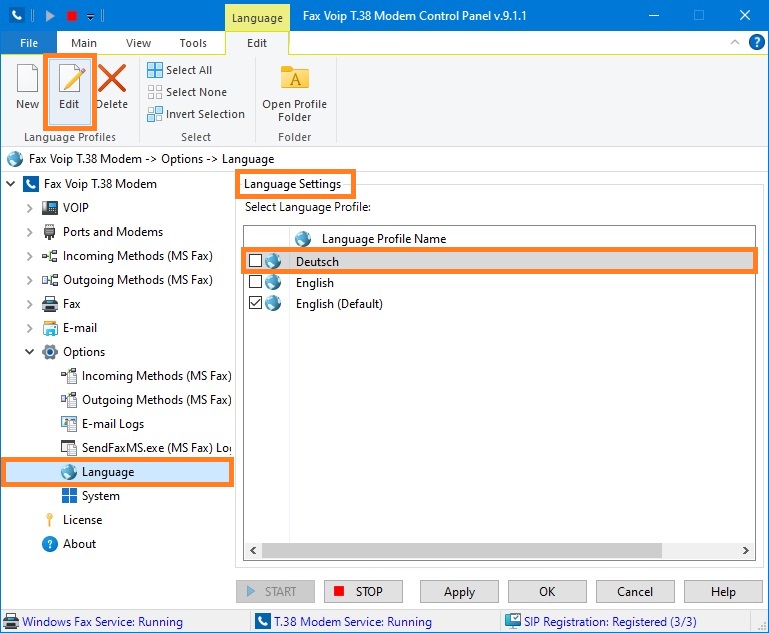Uncheck the English (Default) profile checkbox
The width and height of the screenshot is (769, 633).
click(256, 303)
